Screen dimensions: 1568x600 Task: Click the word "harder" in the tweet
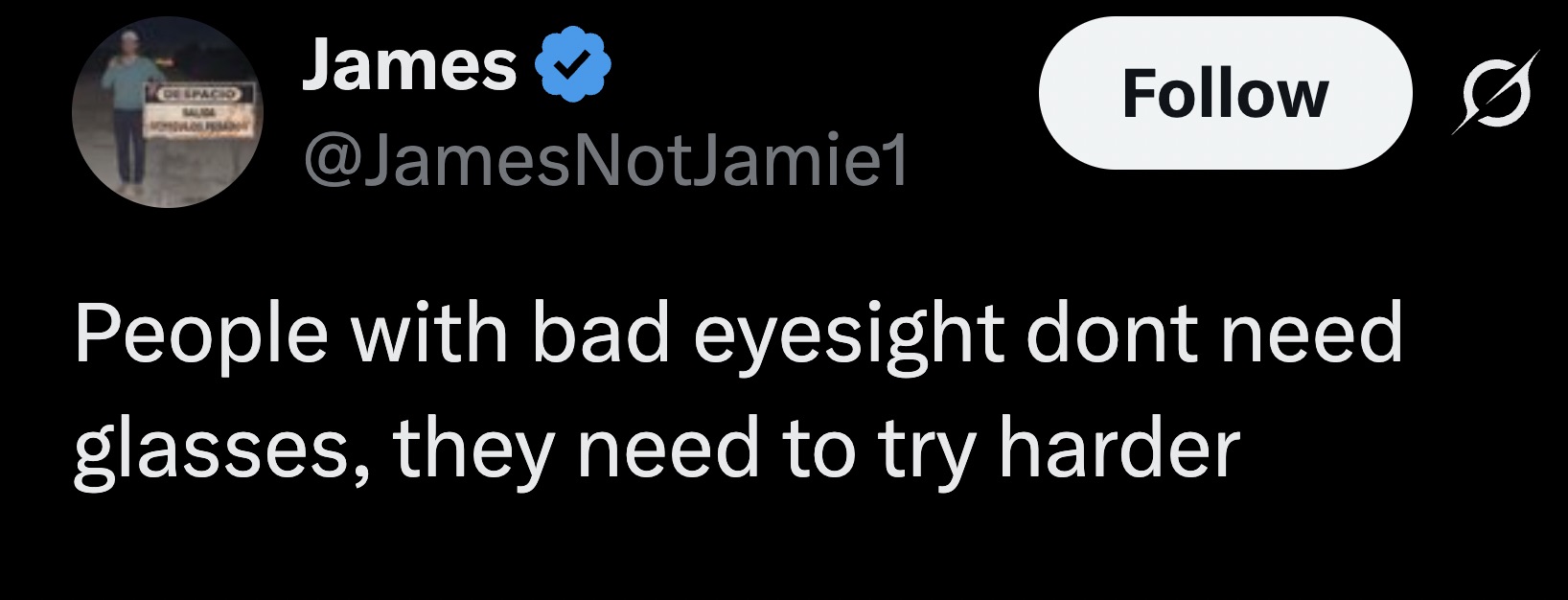click(1118, 449)
